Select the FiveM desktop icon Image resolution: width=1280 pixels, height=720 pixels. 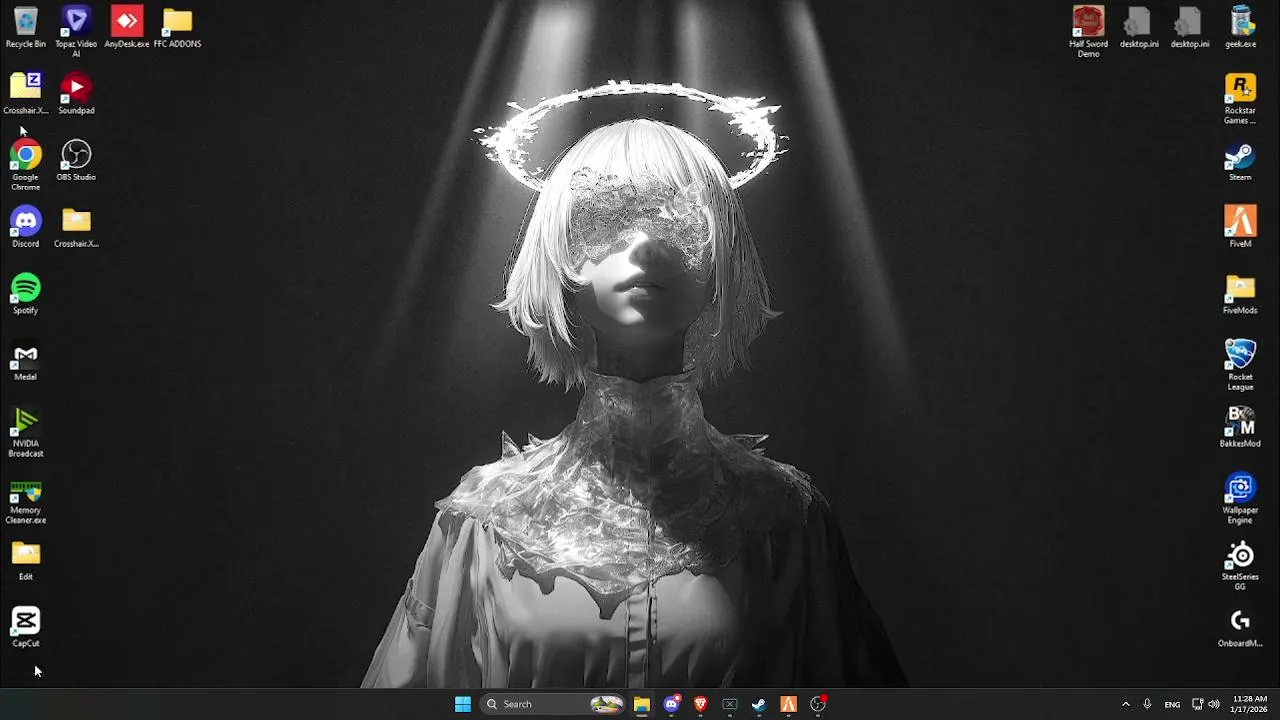click(1240, 227)
